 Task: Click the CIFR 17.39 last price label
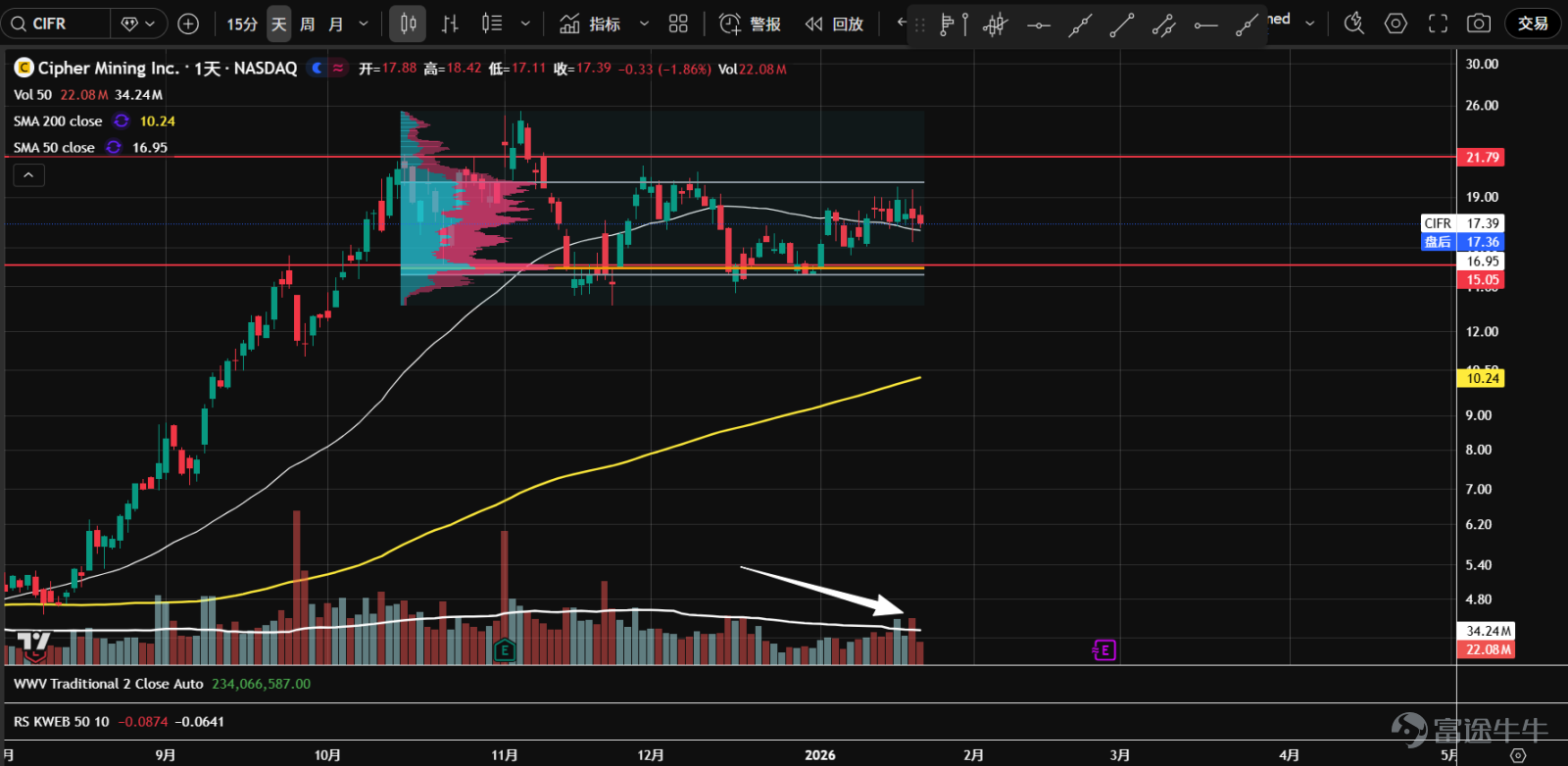click(x=1462, y=223)
